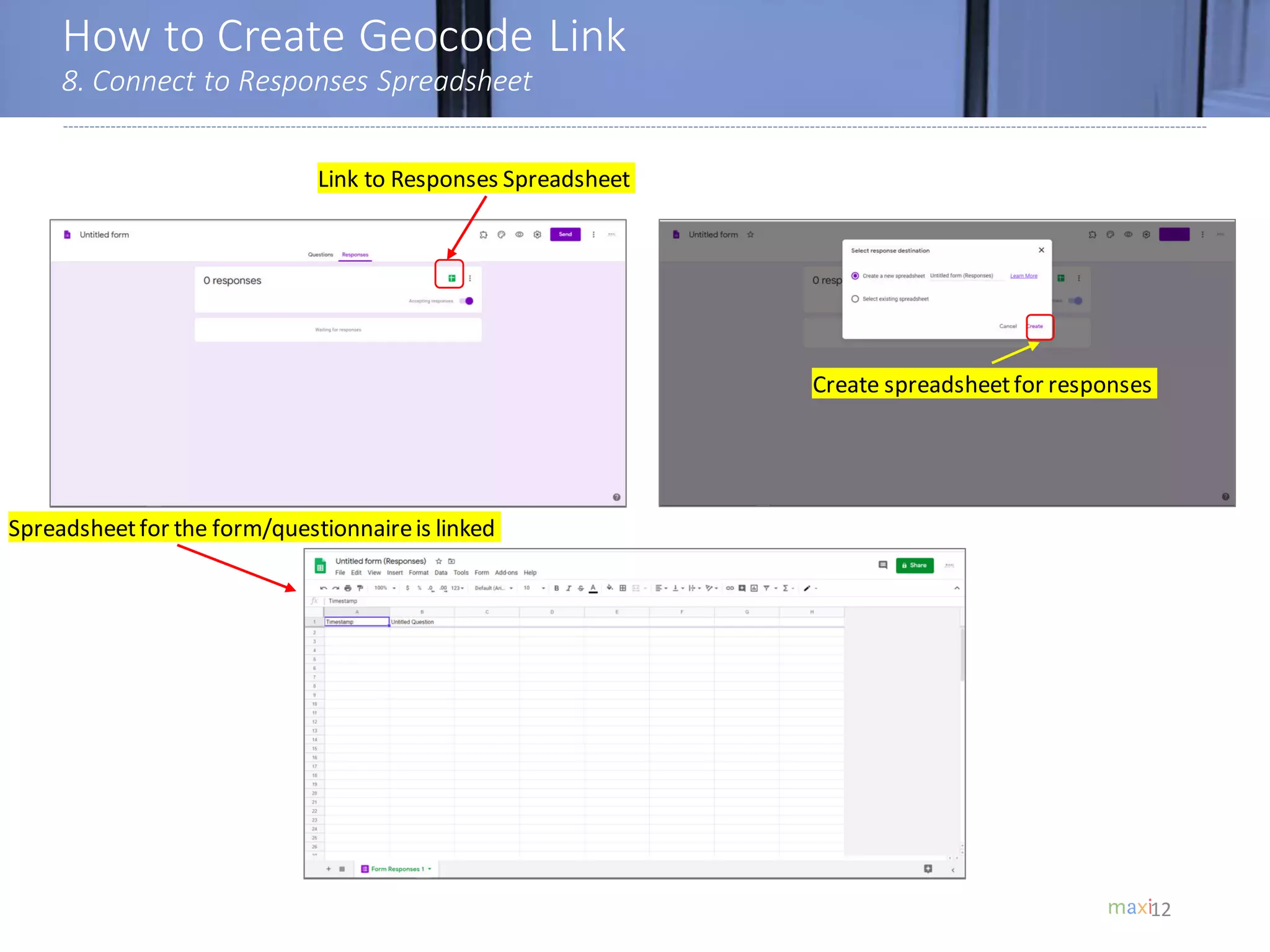Screen dimensions: 1270x952
Task: Close the Select response destination dialog
Action: click(1041, 250)
